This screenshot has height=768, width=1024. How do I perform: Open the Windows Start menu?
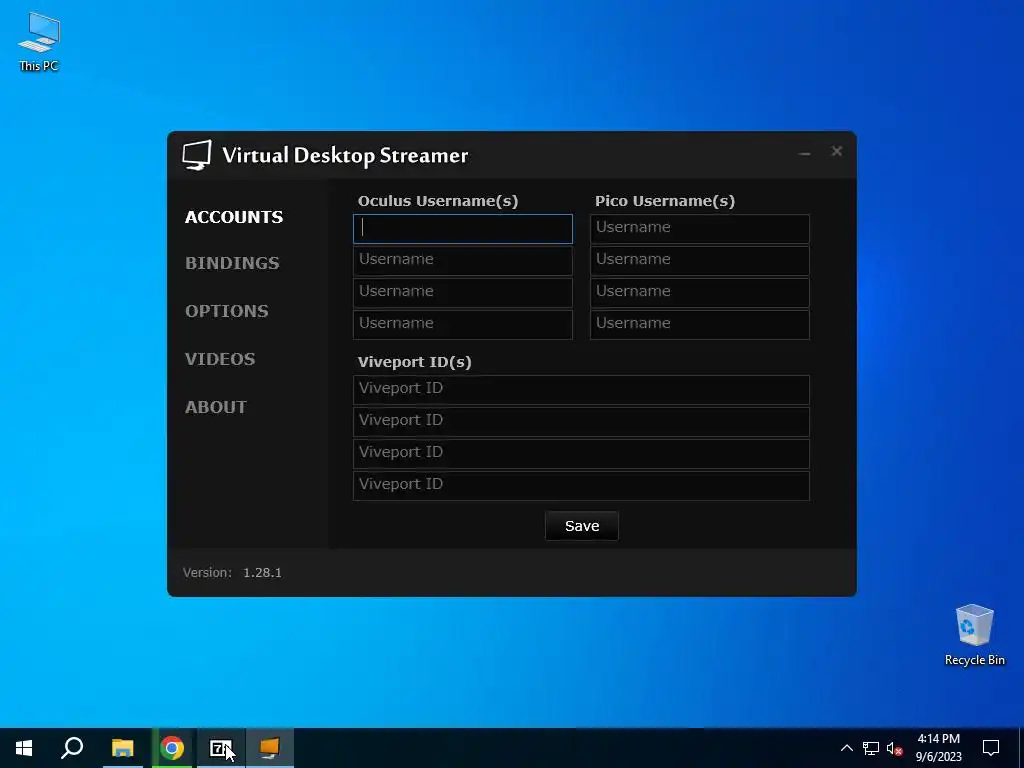coord(24,748)
